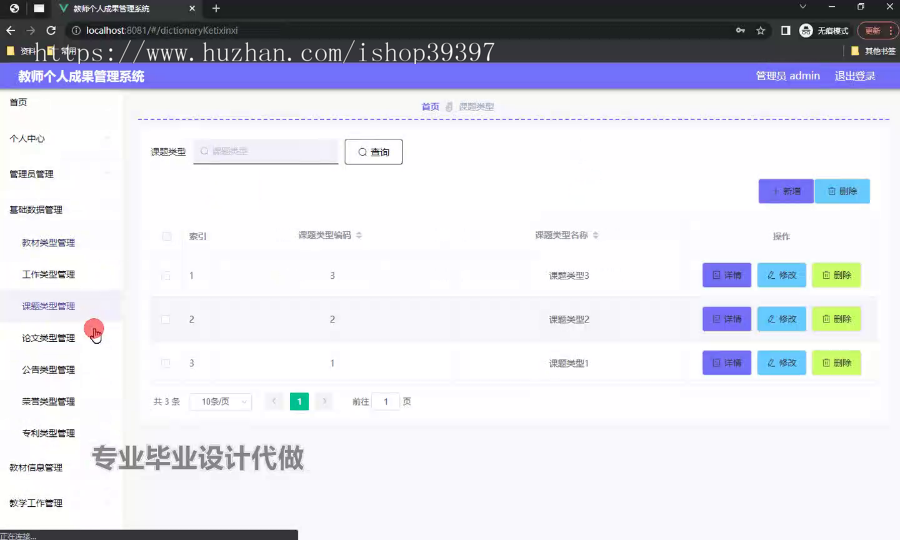
Task: Sort by 课题类型编码 column arrows
Action: coord(359,235)
